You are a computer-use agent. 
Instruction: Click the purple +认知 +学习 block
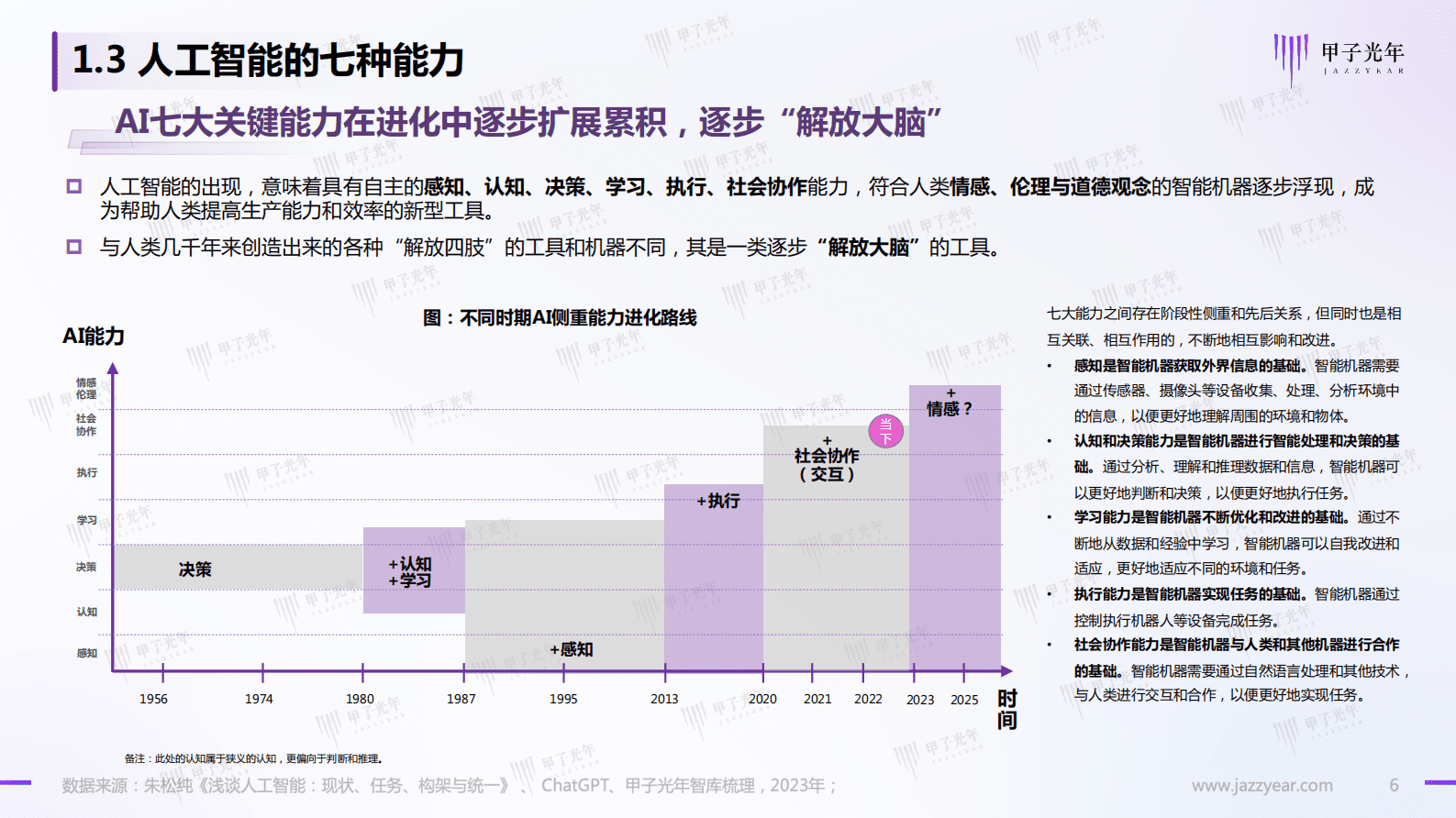[414, 570]
